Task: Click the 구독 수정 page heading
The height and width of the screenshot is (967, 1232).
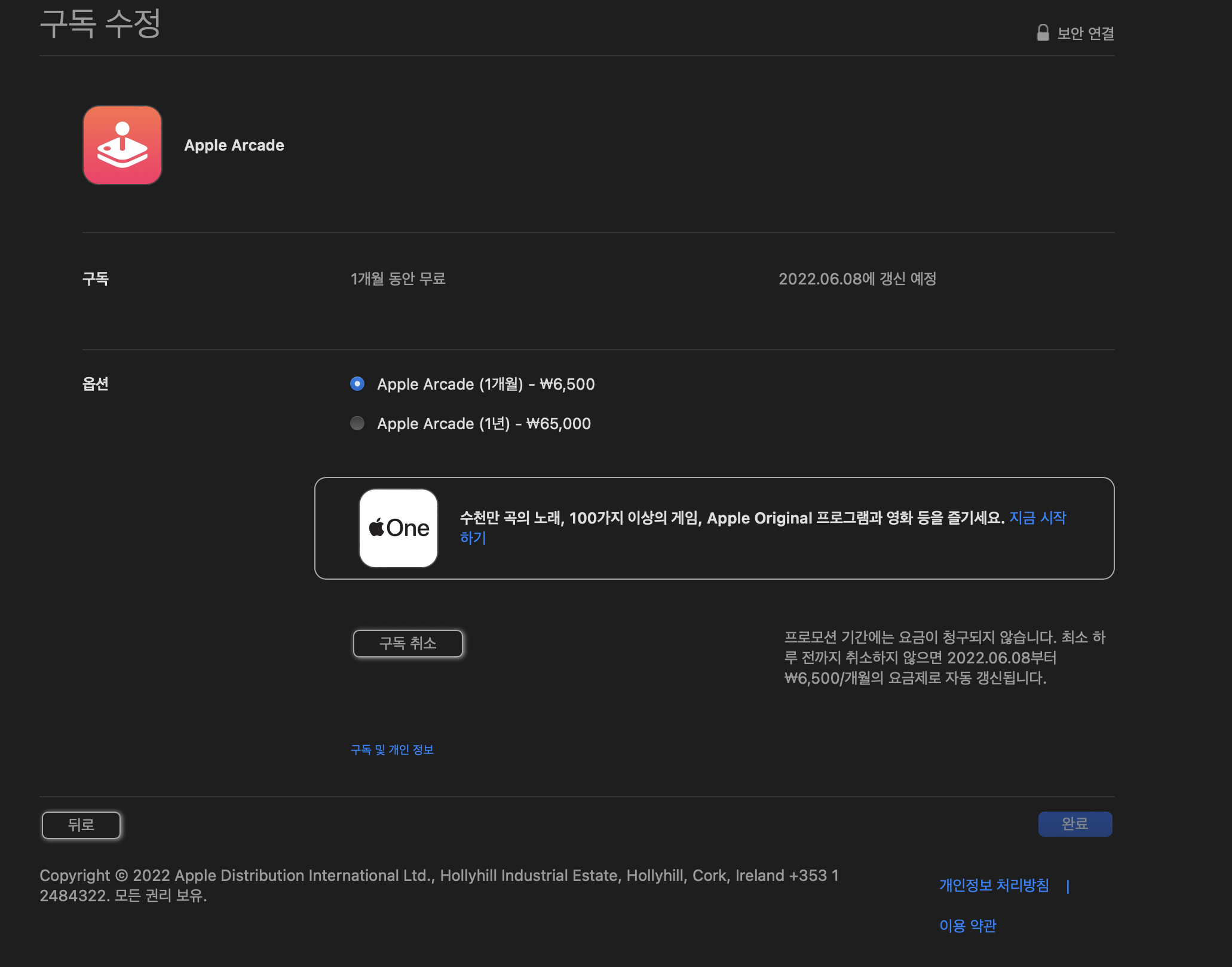Action: [x=100, y=24]
